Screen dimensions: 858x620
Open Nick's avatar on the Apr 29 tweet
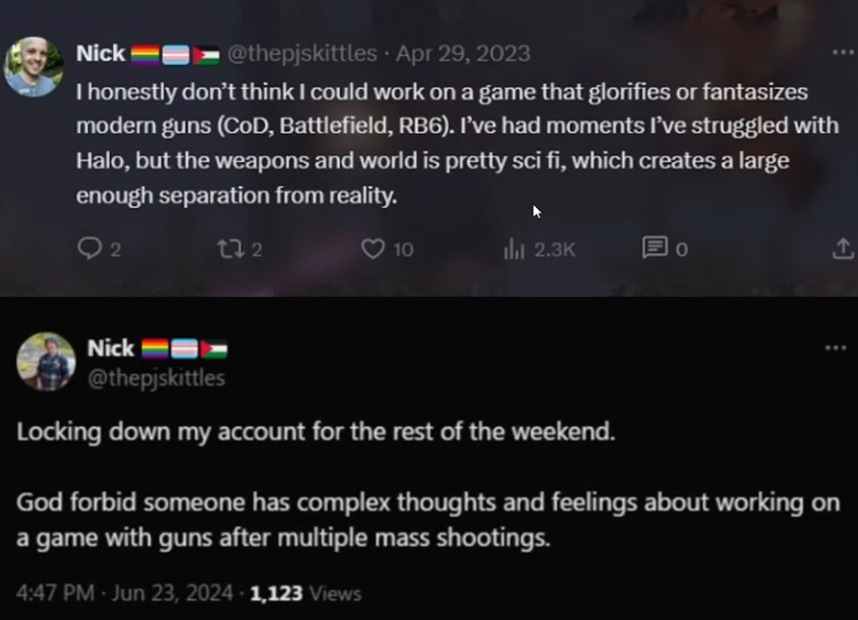(34, 67)
